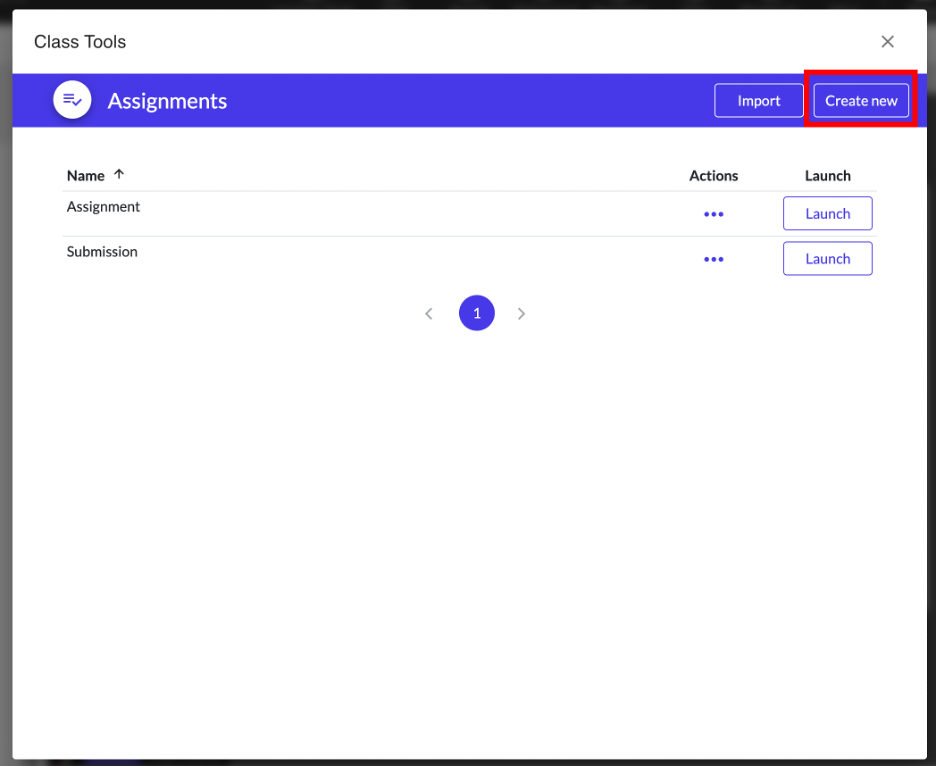Go to the next page of assignments
This screenshot has height=766, width=936.
(x=521, y=314)
